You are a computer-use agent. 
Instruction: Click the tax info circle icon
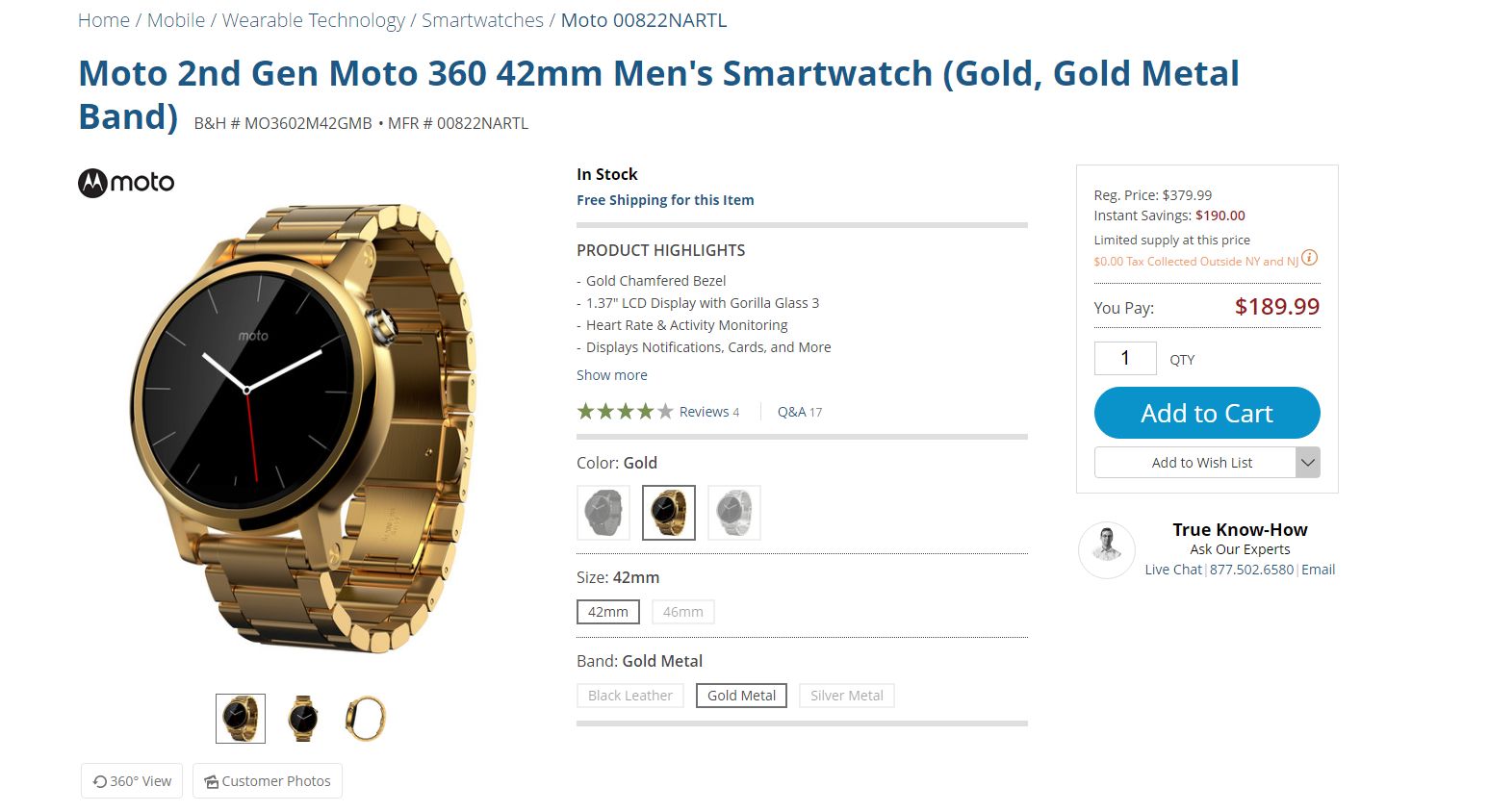click(1309, 258)
